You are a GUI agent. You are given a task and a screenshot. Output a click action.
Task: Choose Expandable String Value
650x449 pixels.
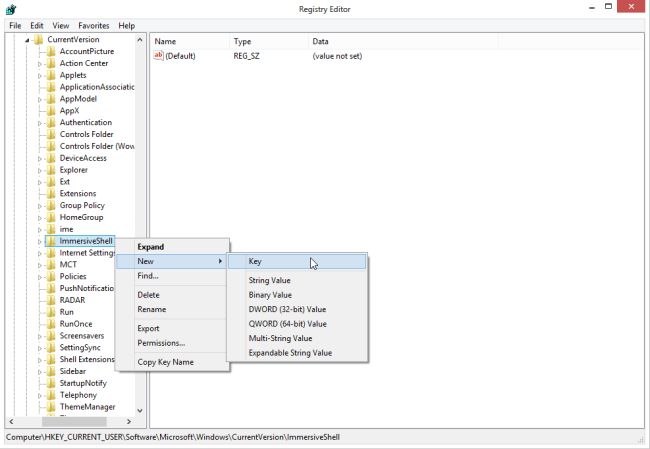pos(297,353)
